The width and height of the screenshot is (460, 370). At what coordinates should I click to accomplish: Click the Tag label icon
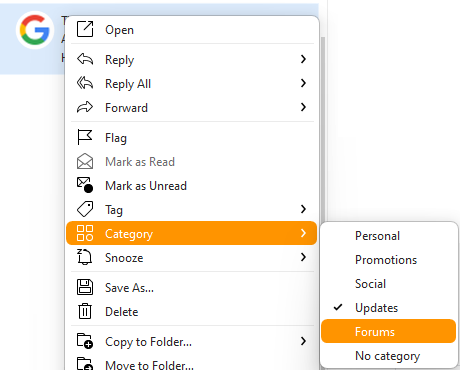click(85, 209)
